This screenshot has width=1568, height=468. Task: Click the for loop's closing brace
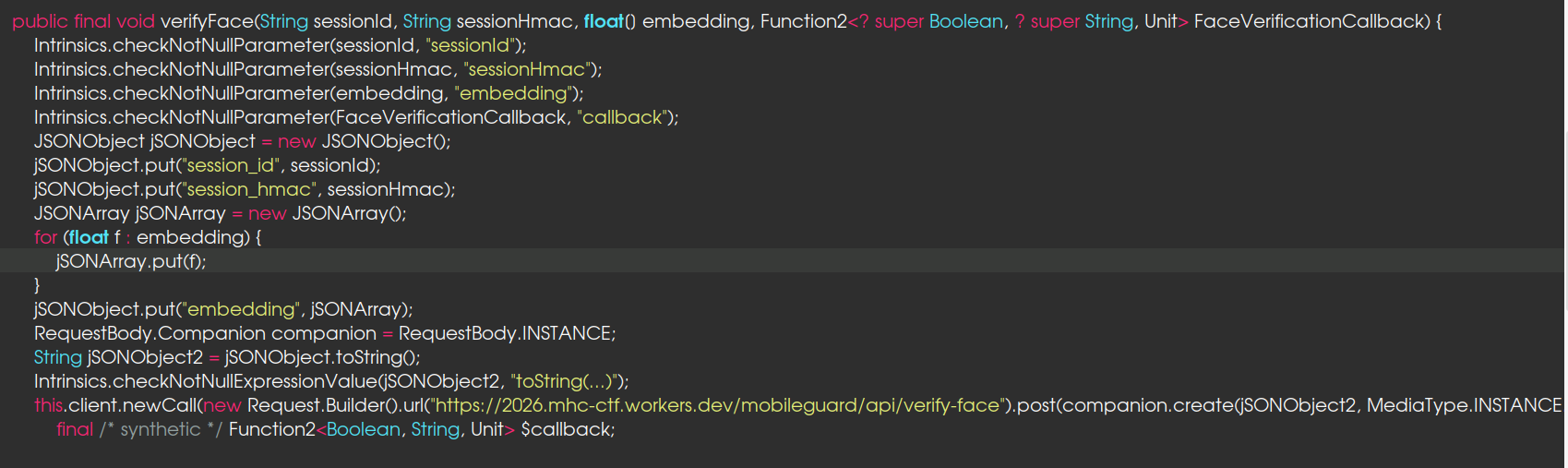point(37,285)
